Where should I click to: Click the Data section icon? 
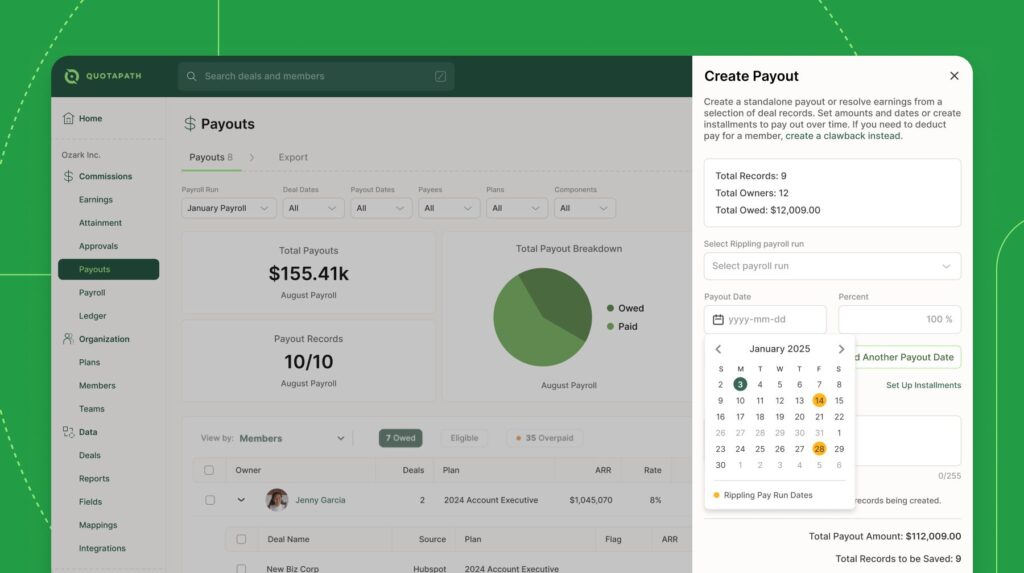(68, 432)
